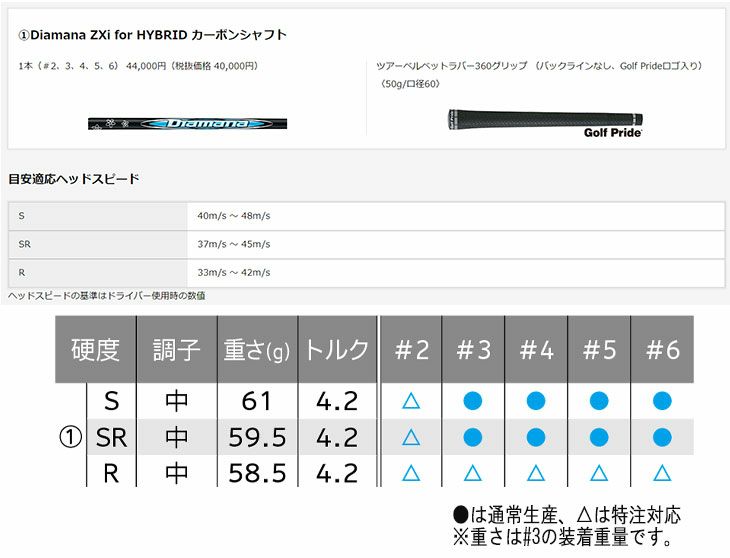Image resolution: width=730 pixels, height=558 pixels.
Task: Click the Diamana ZXi for HYBRID title
Action: (153, 35)
